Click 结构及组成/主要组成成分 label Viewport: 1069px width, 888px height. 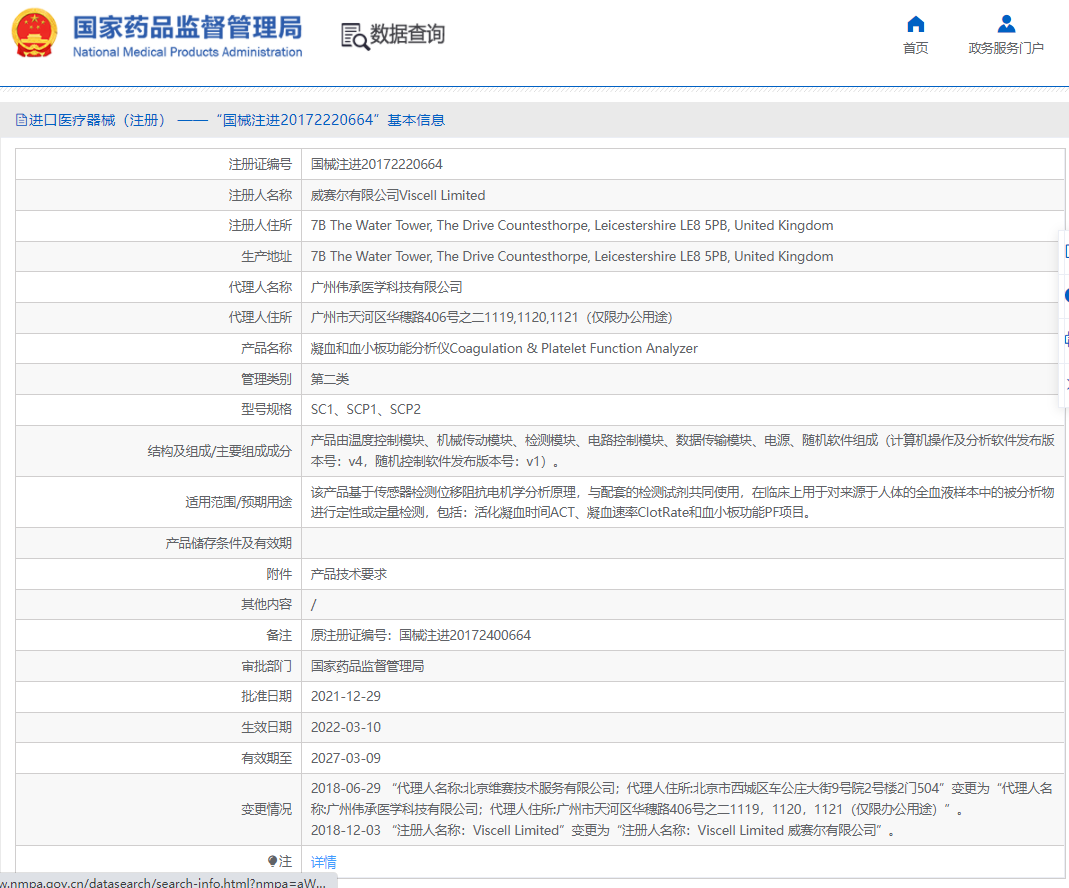pos(220,451)
